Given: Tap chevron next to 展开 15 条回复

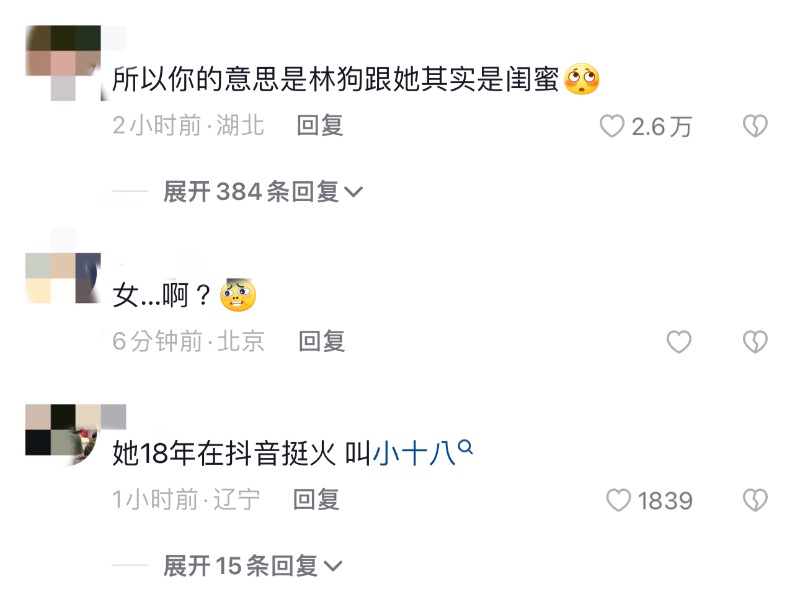Looking at the screenshot, I should [333, 566].
